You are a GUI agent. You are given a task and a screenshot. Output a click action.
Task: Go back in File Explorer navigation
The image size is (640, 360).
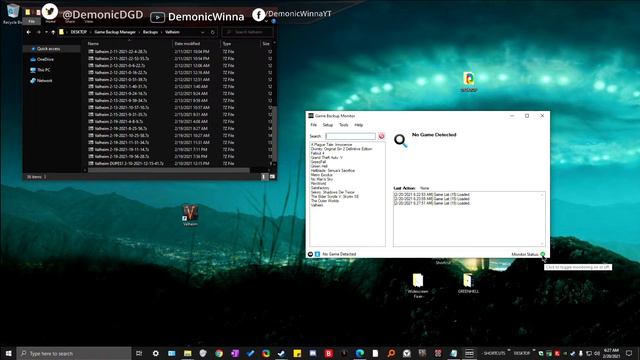pyautogui.click(x=29, y=32)
